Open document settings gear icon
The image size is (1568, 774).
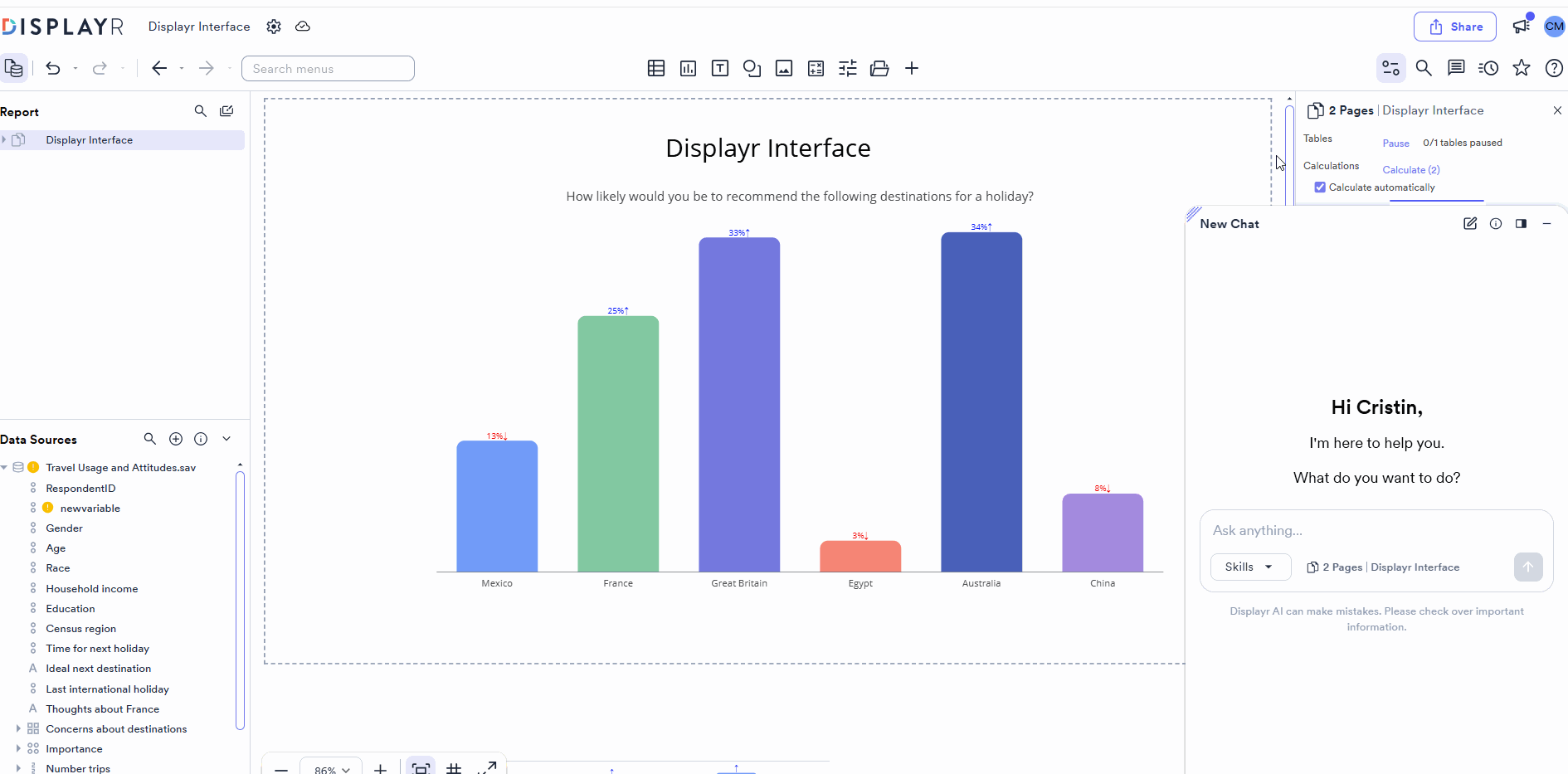pos(274,27)
